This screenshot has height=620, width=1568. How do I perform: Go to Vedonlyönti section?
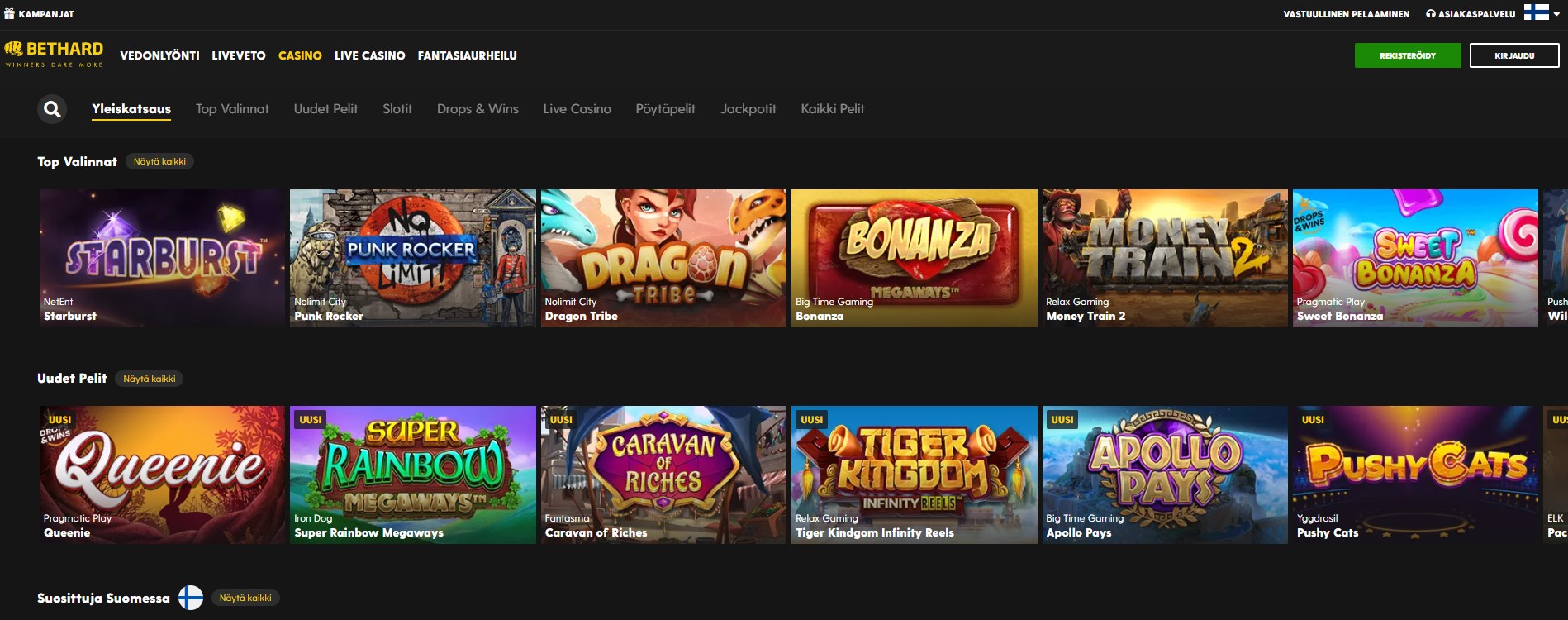tap(159, 55)
